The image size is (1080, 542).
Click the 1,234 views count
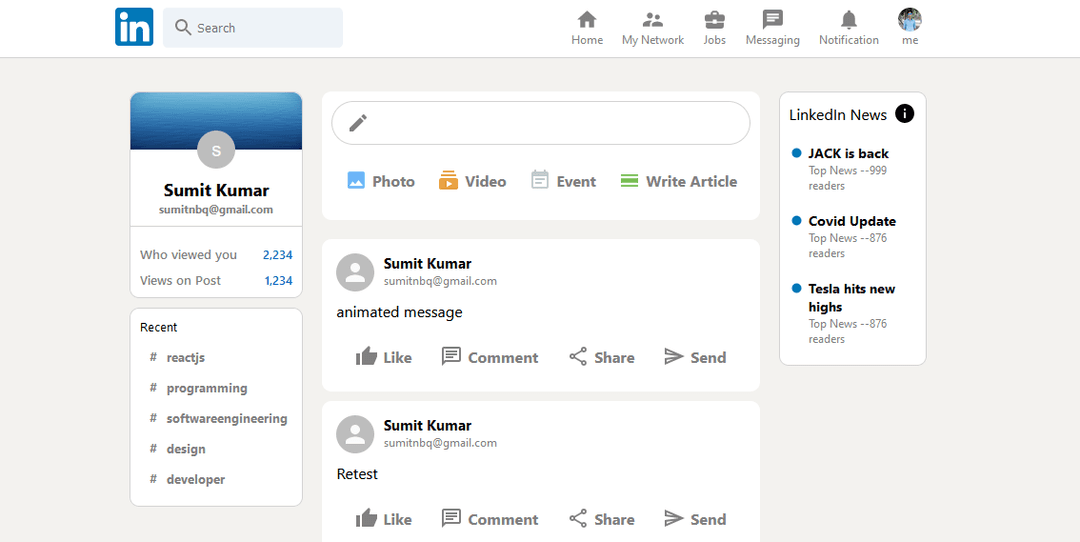coord(278,280)
